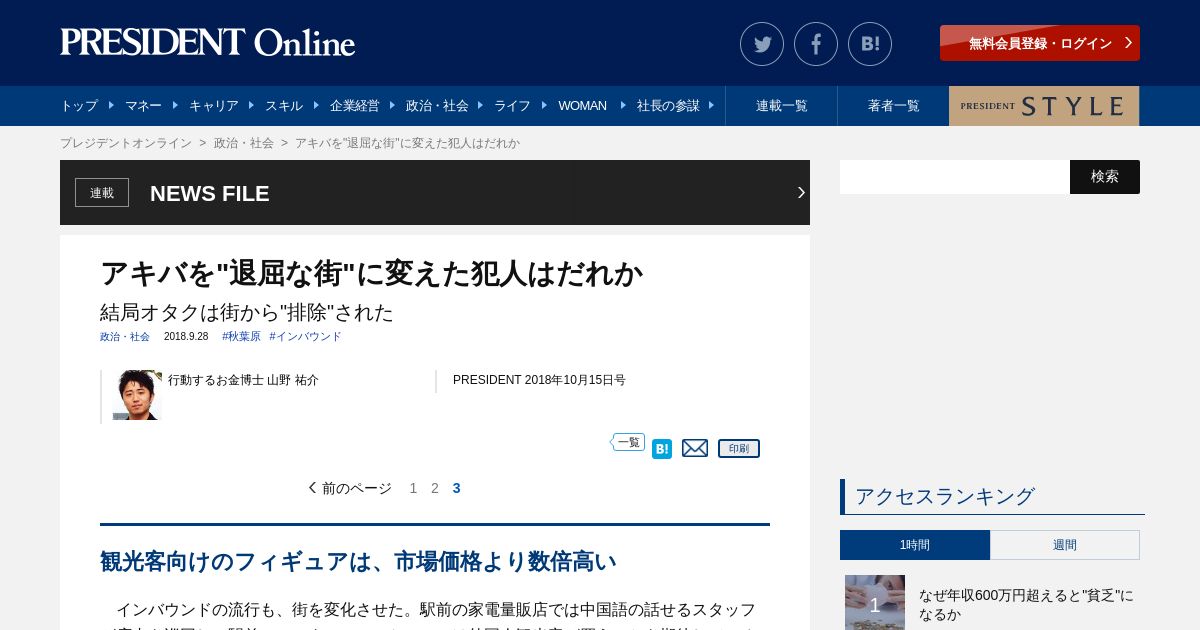Send article via the envelope mail icon
1200x630 pixels.
click(695, 448)
